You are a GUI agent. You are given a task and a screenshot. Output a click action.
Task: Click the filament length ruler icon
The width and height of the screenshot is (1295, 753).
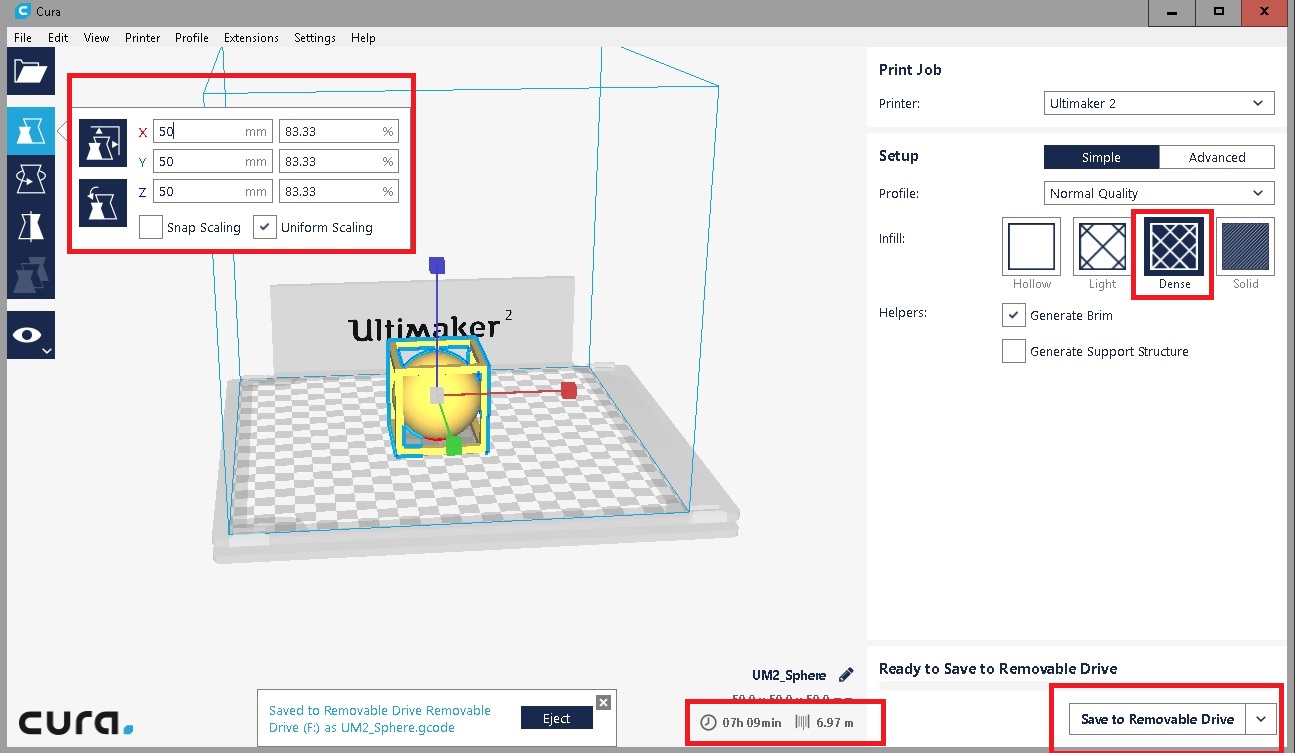[x=803, y=722]
